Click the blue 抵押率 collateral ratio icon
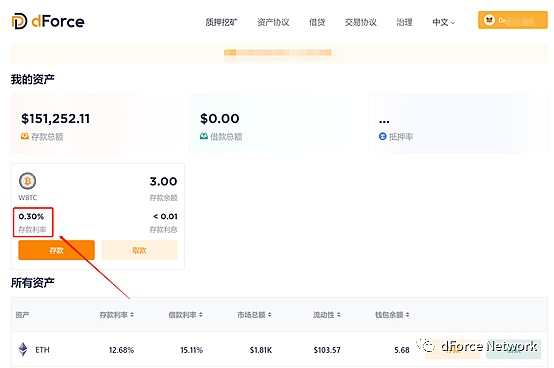Screen dimensions: 554x368 (383, 136)
